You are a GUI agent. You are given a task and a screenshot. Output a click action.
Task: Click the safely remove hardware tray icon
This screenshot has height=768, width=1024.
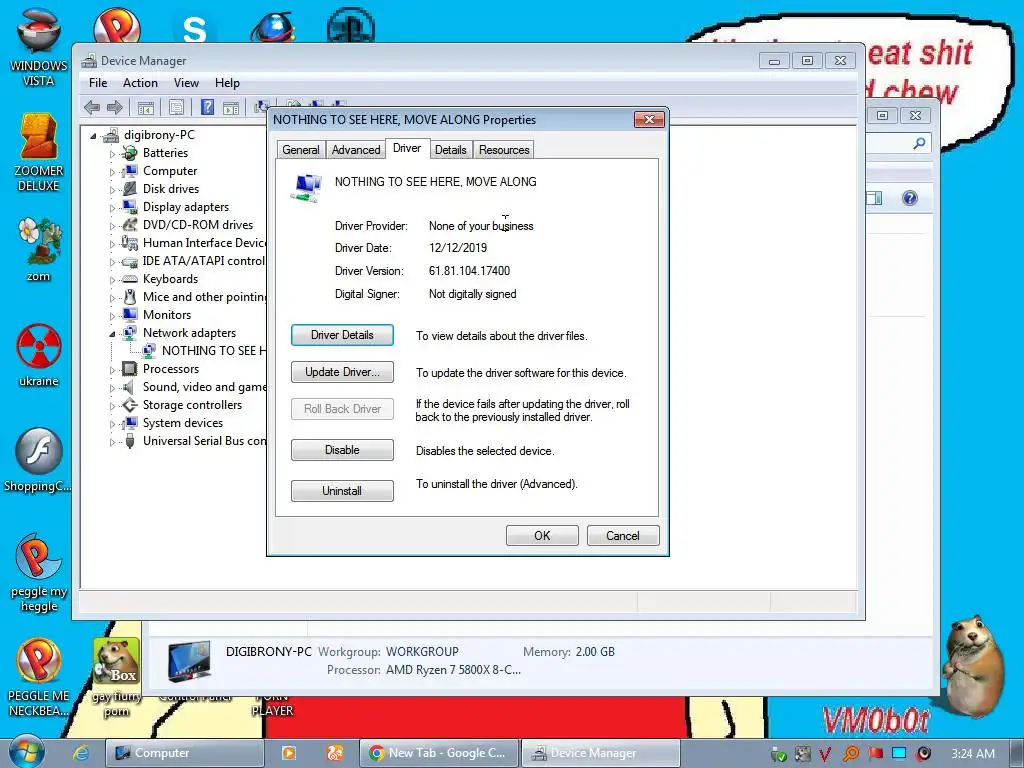778,754
